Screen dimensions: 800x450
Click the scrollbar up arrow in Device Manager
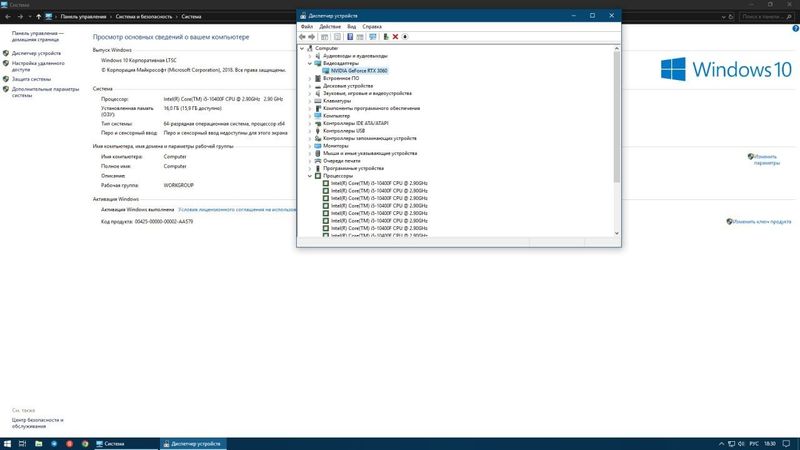(x=616, y=48)
